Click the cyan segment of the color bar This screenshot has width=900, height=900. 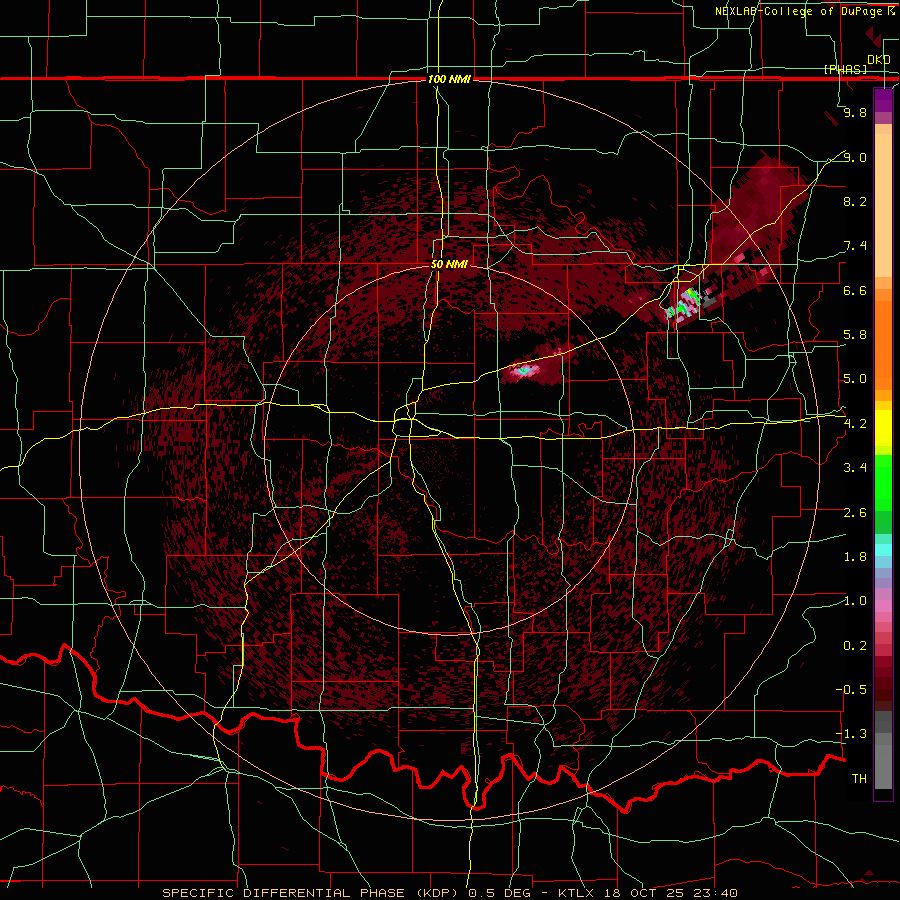point(883,550)
